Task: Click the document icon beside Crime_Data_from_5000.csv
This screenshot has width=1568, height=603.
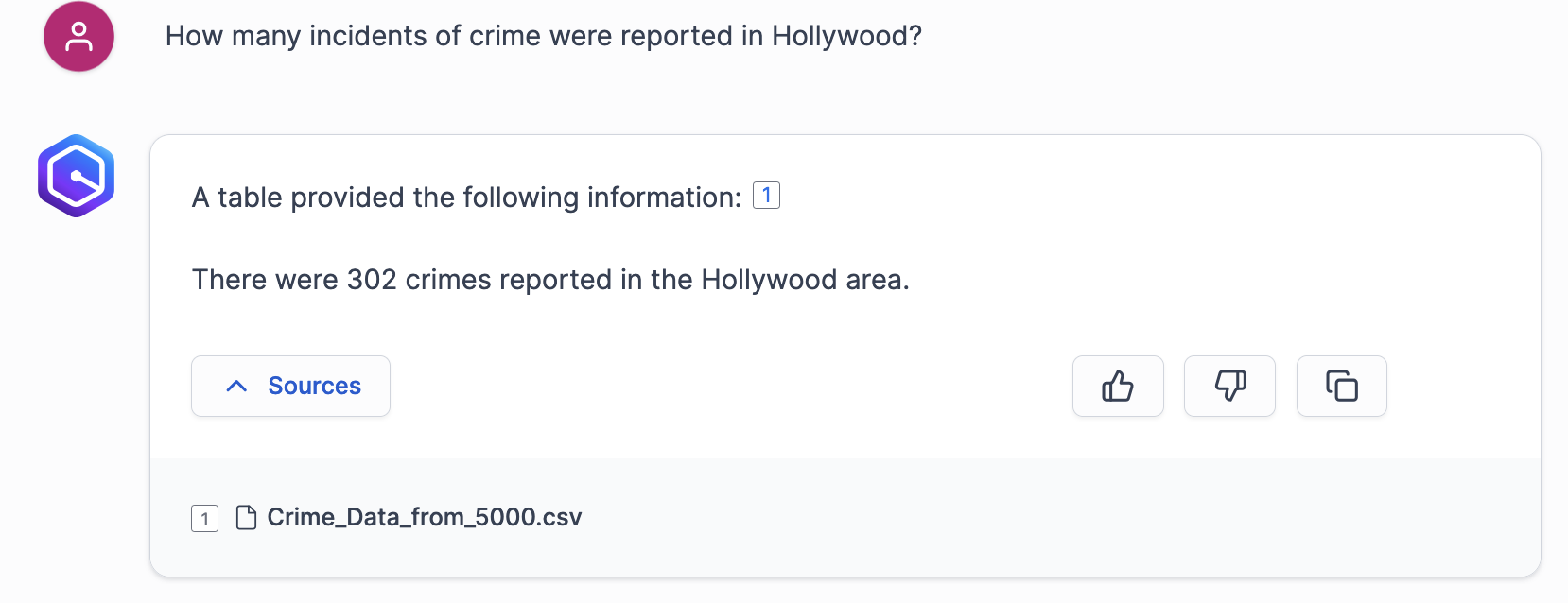Action: pyautogui.click(x=246, y=517)
